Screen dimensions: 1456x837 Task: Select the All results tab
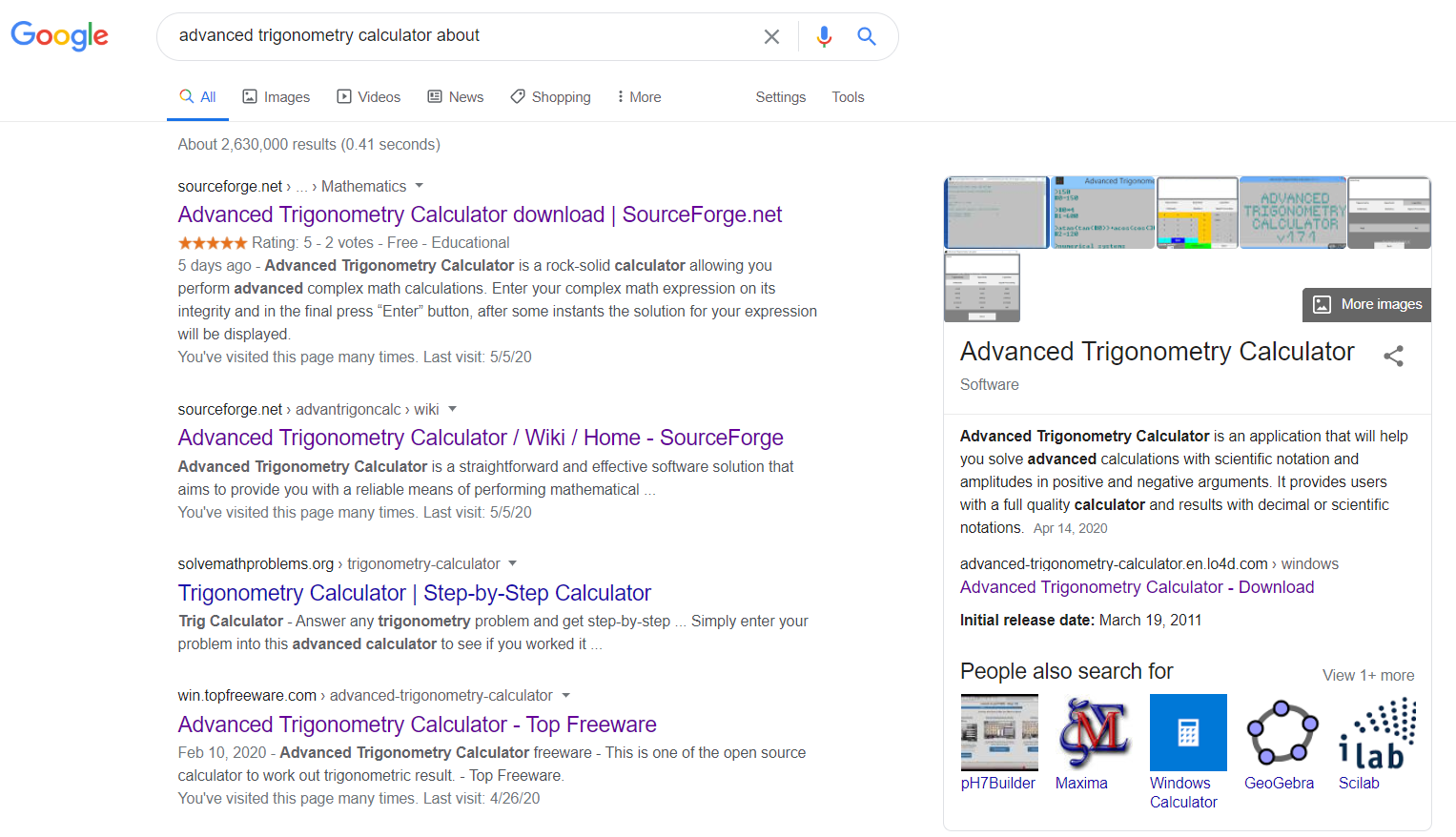(x=198, y=97)
